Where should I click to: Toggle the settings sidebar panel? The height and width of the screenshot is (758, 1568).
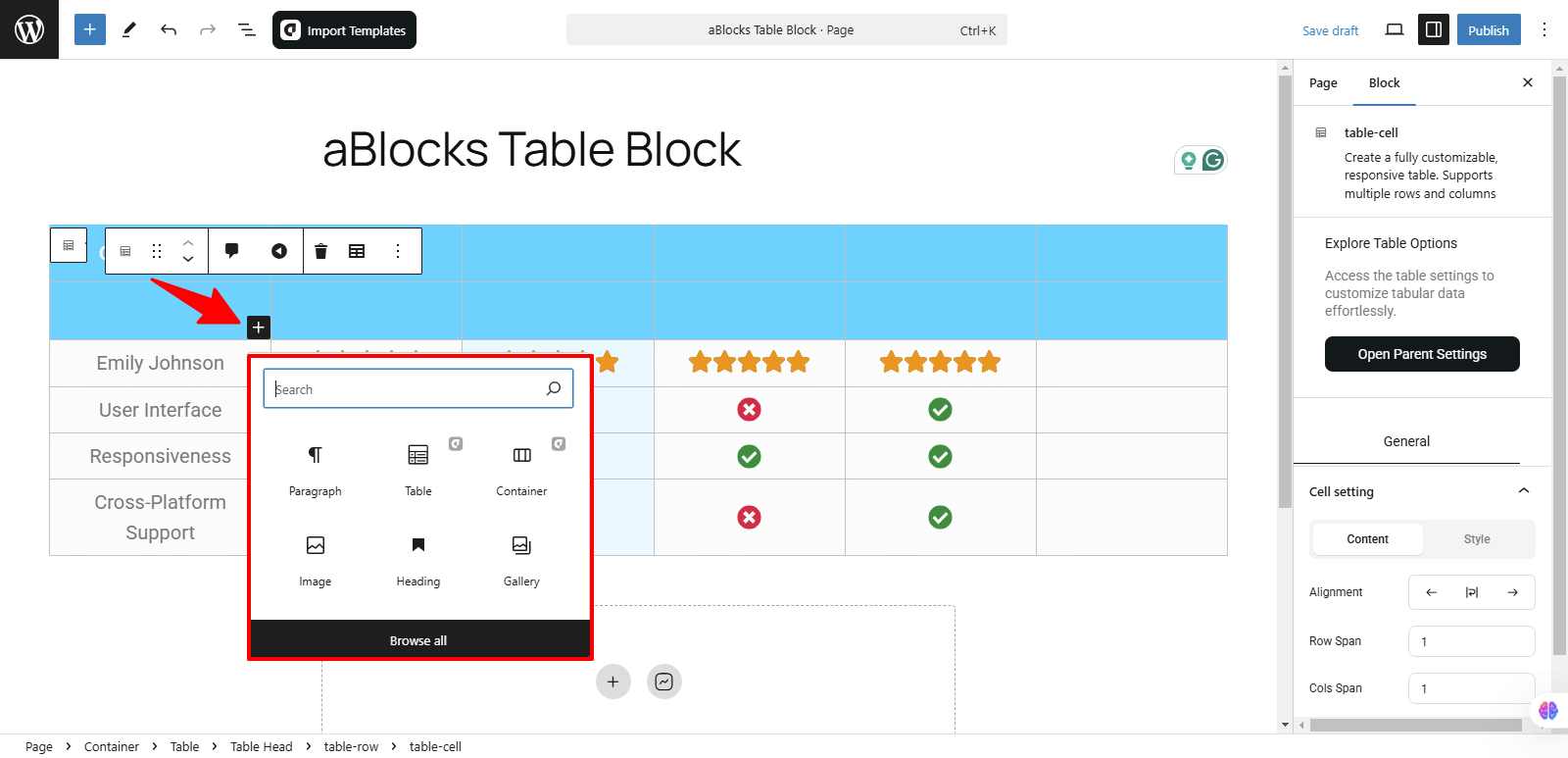[1434, 29]
